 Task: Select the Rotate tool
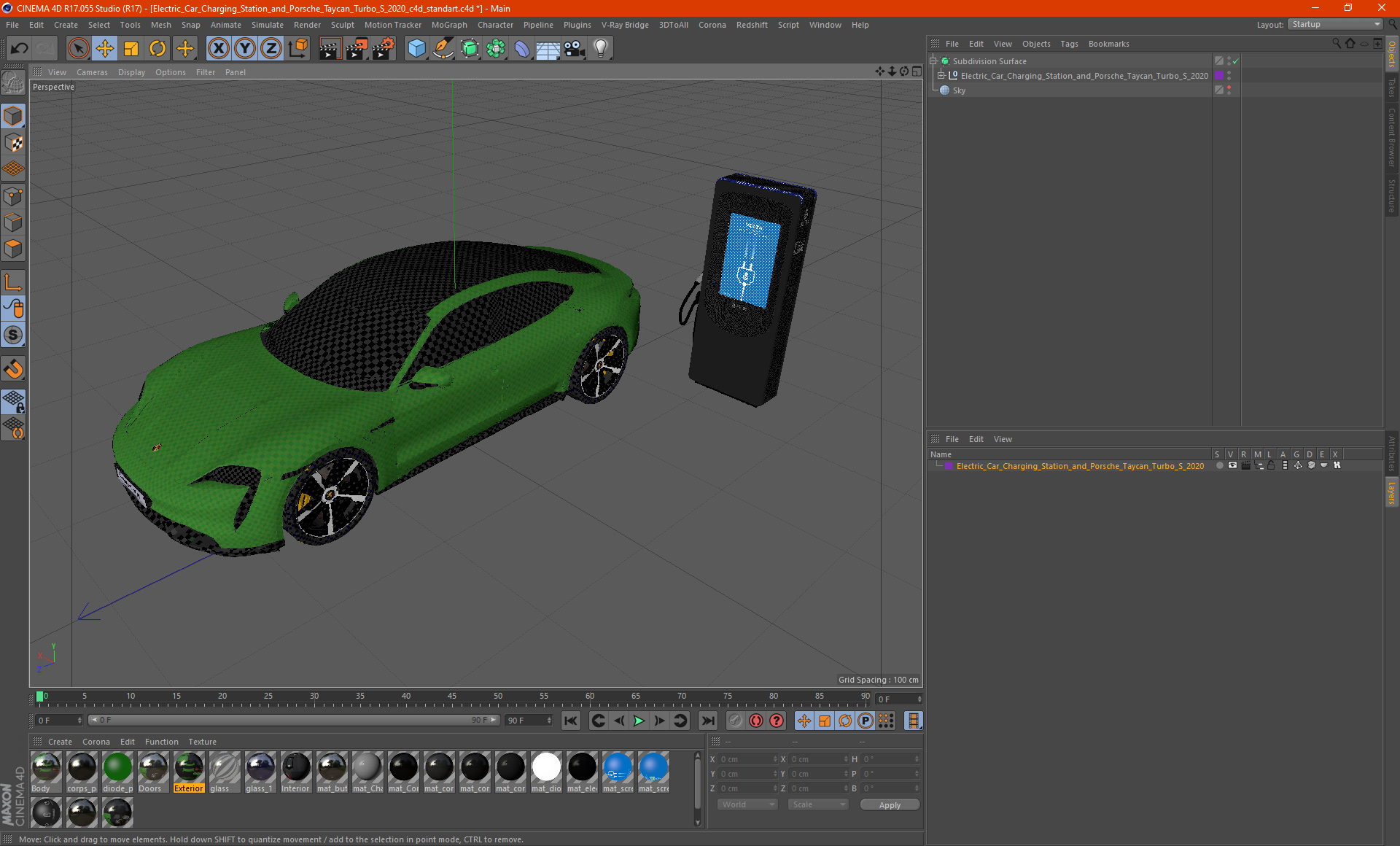point(157,48)
